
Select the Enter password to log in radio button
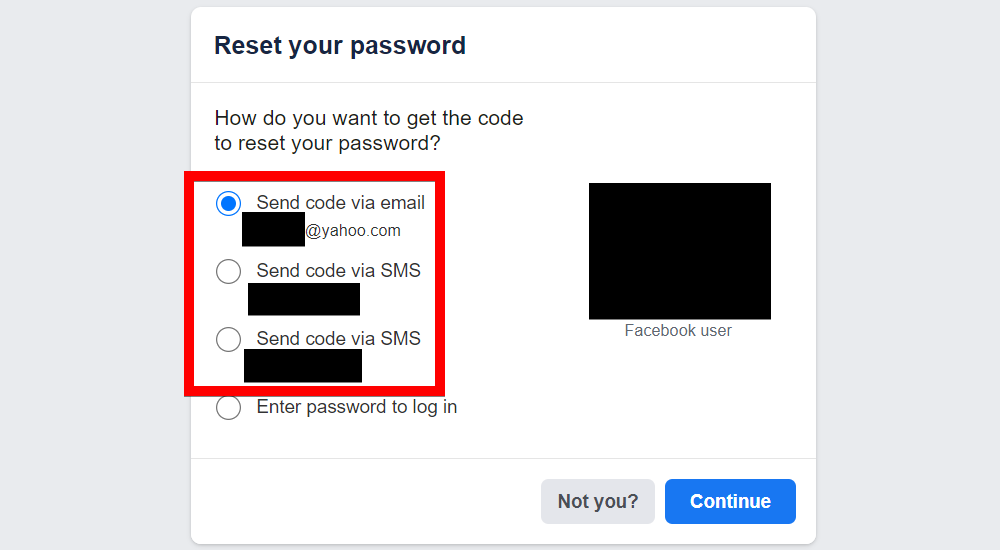(229, 407)
